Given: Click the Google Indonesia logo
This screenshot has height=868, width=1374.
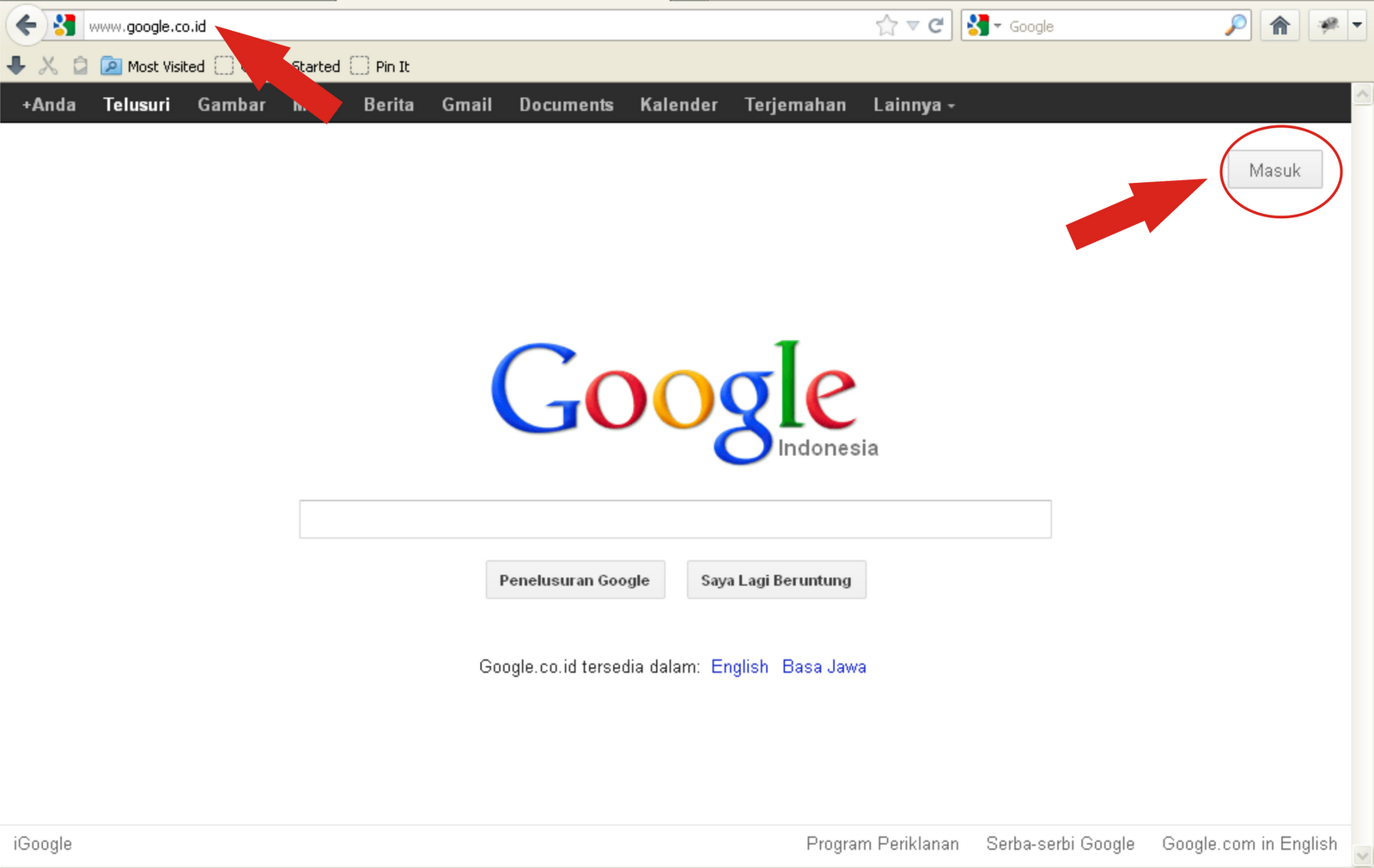Looking at the screenshot, I should [x=684, y=403].
